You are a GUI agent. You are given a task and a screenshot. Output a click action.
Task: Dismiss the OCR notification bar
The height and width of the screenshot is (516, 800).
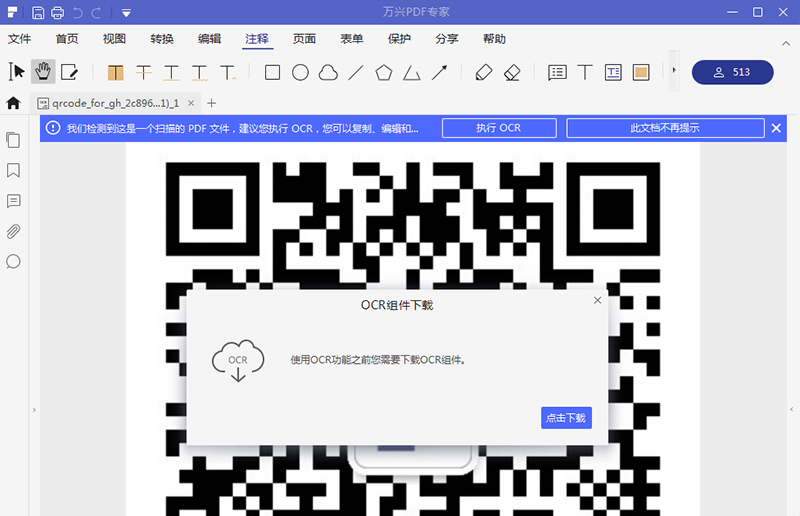tap(776, 128)
